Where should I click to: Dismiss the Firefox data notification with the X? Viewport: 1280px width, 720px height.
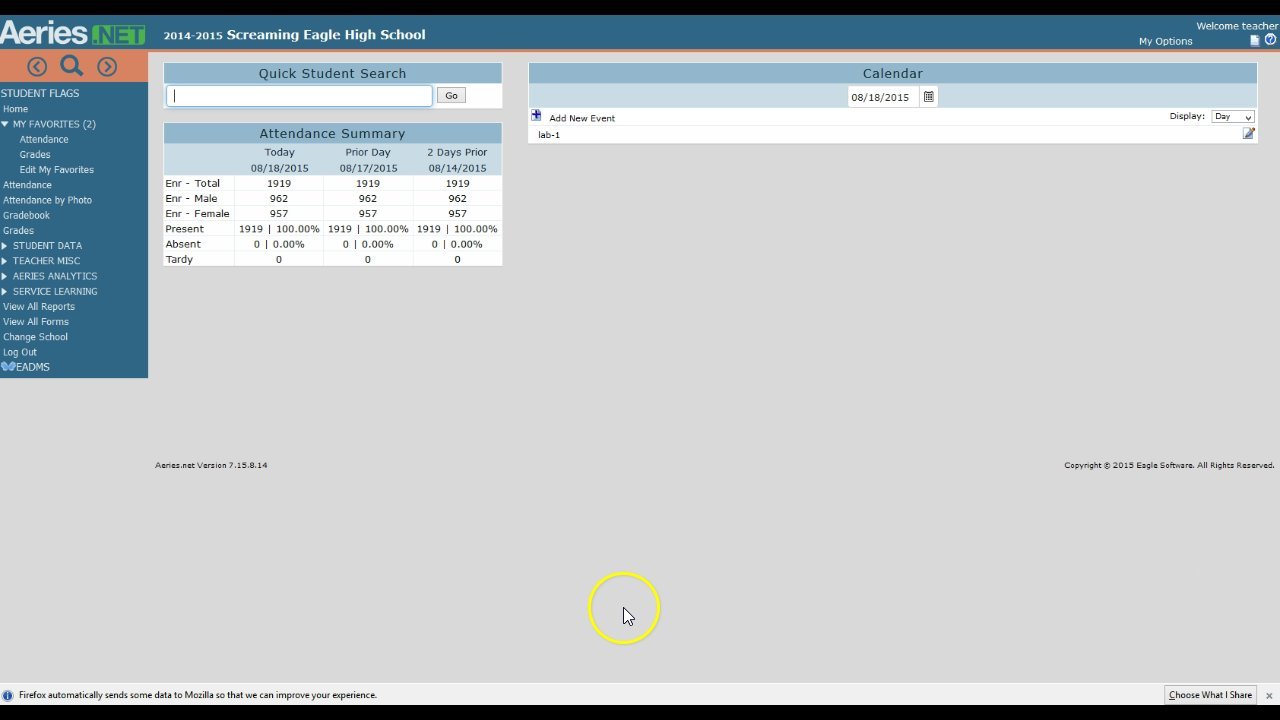coord(1269,694)
